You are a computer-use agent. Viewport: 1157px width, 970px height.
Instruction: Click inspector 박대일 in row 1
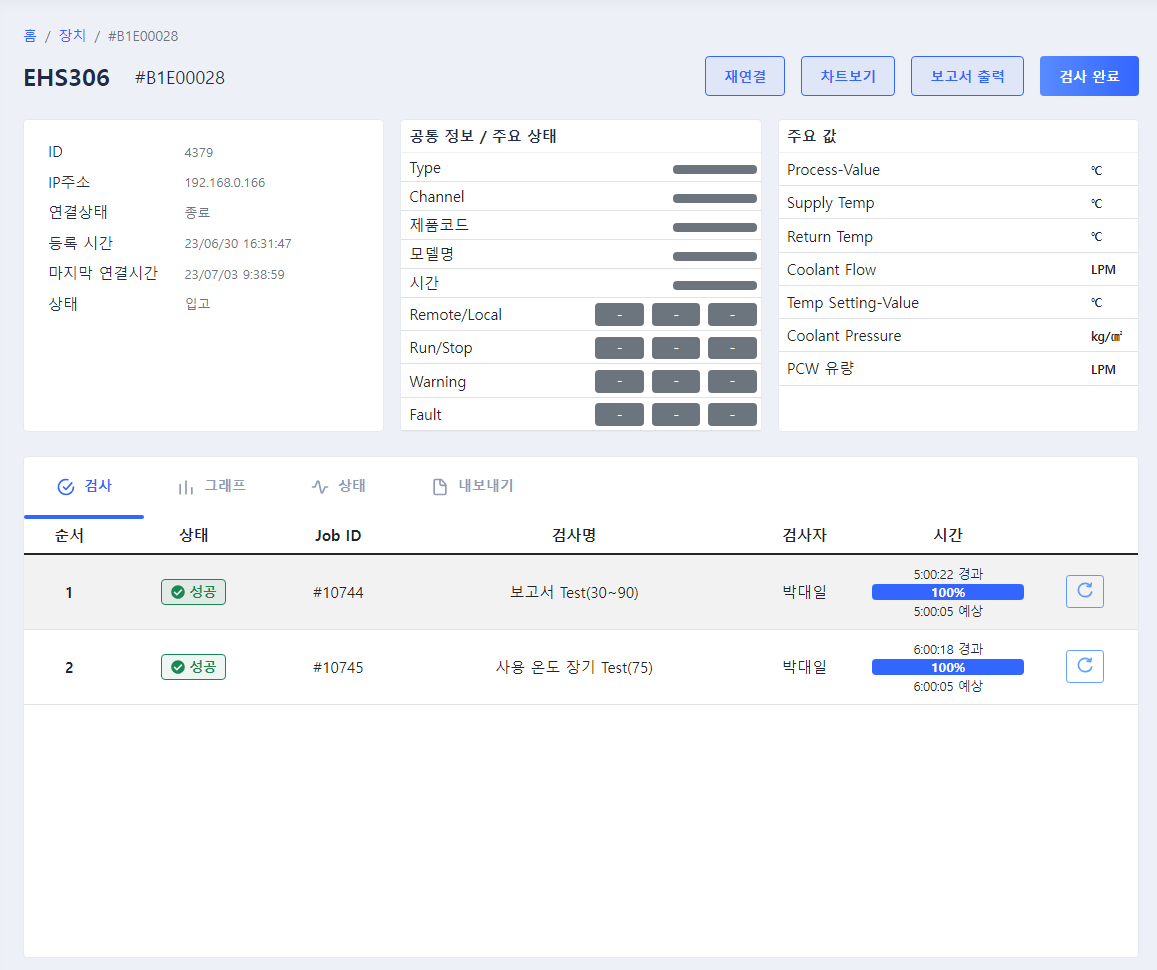pos(804,592)
